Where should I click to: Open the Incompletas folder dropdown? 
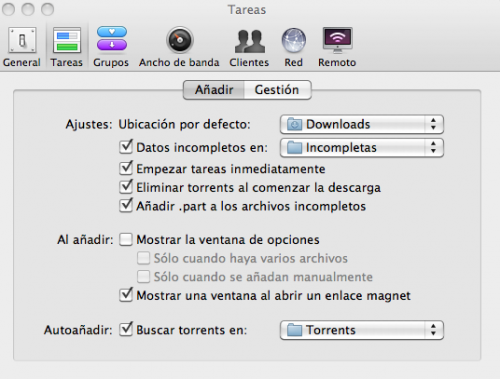pyautogui.click(x=362, y=148)
